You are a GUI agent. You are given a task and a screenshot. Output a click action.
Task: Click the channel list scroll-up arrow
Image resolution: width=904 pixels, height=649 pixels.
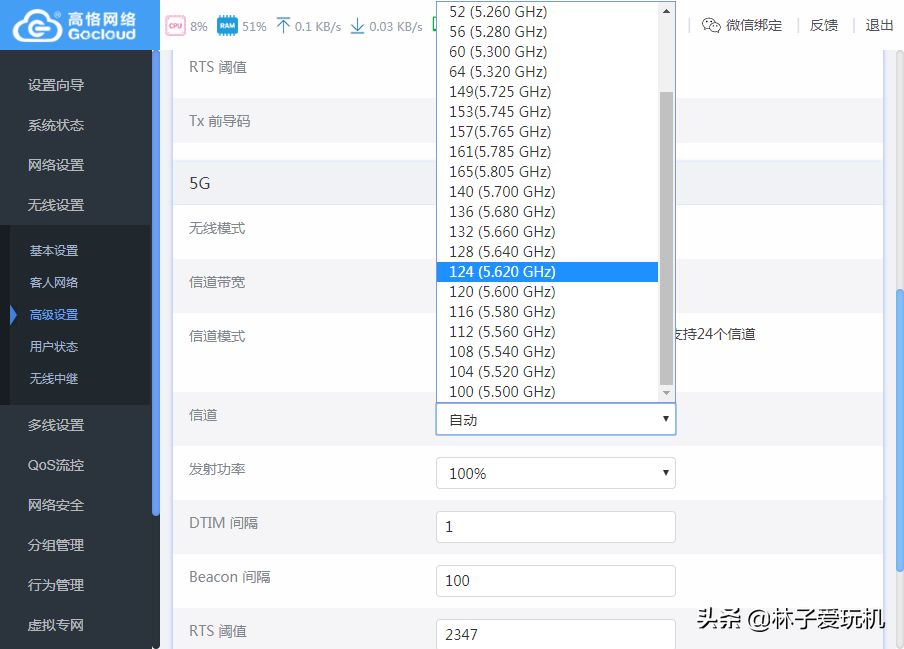pos(666,11)
